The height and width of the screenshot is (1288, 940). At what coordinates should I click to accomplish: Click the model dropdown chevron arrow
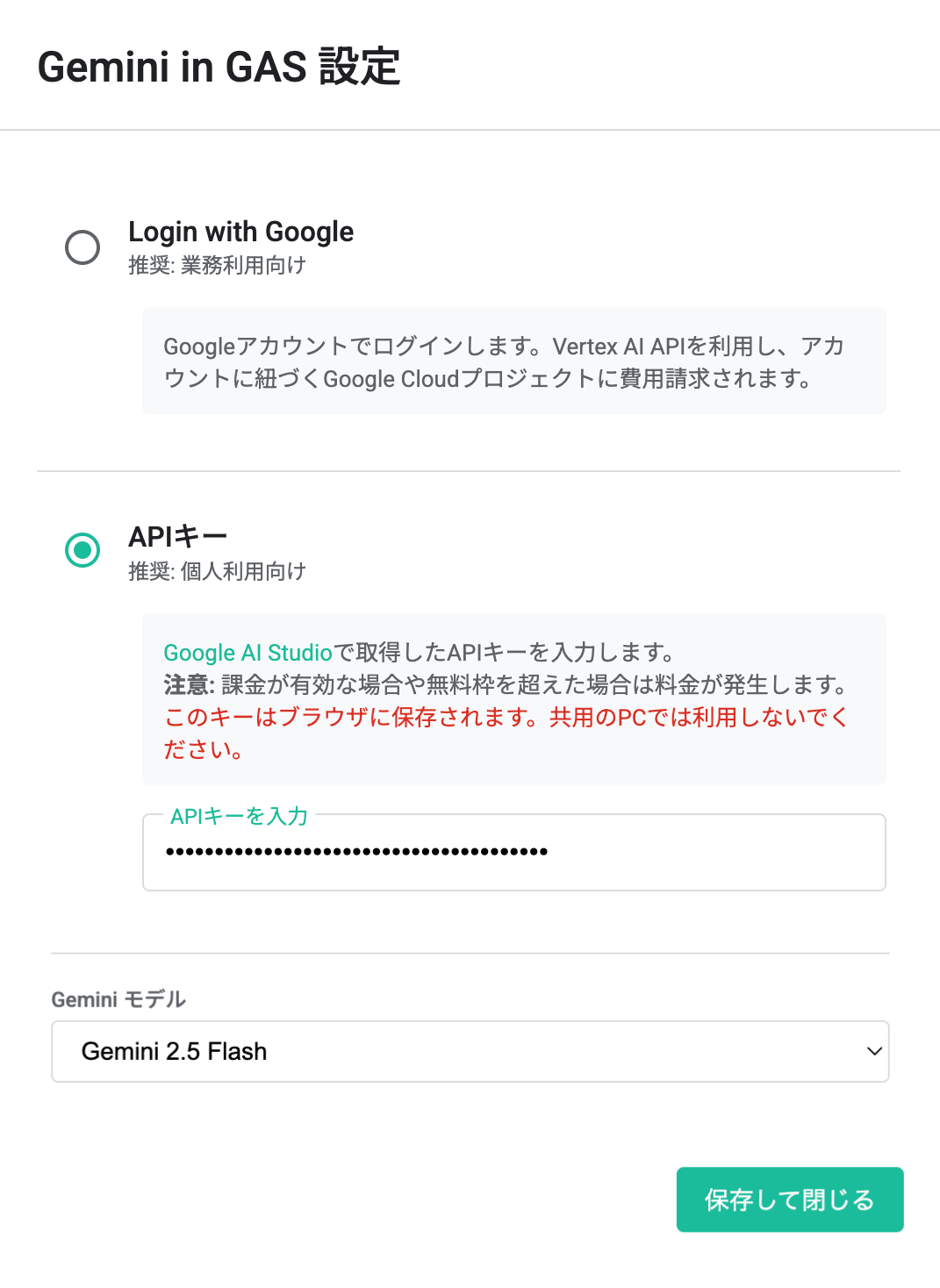874,1051
